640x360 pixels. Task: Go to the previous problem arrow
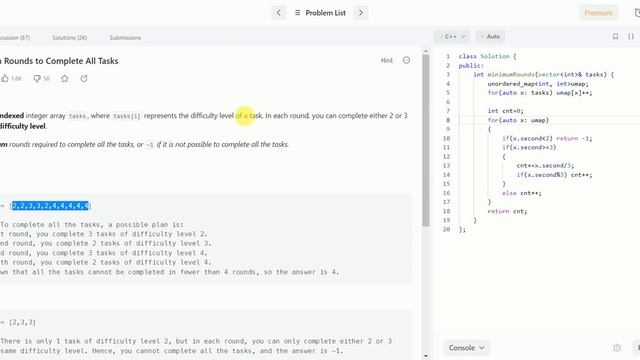(278, 13)
